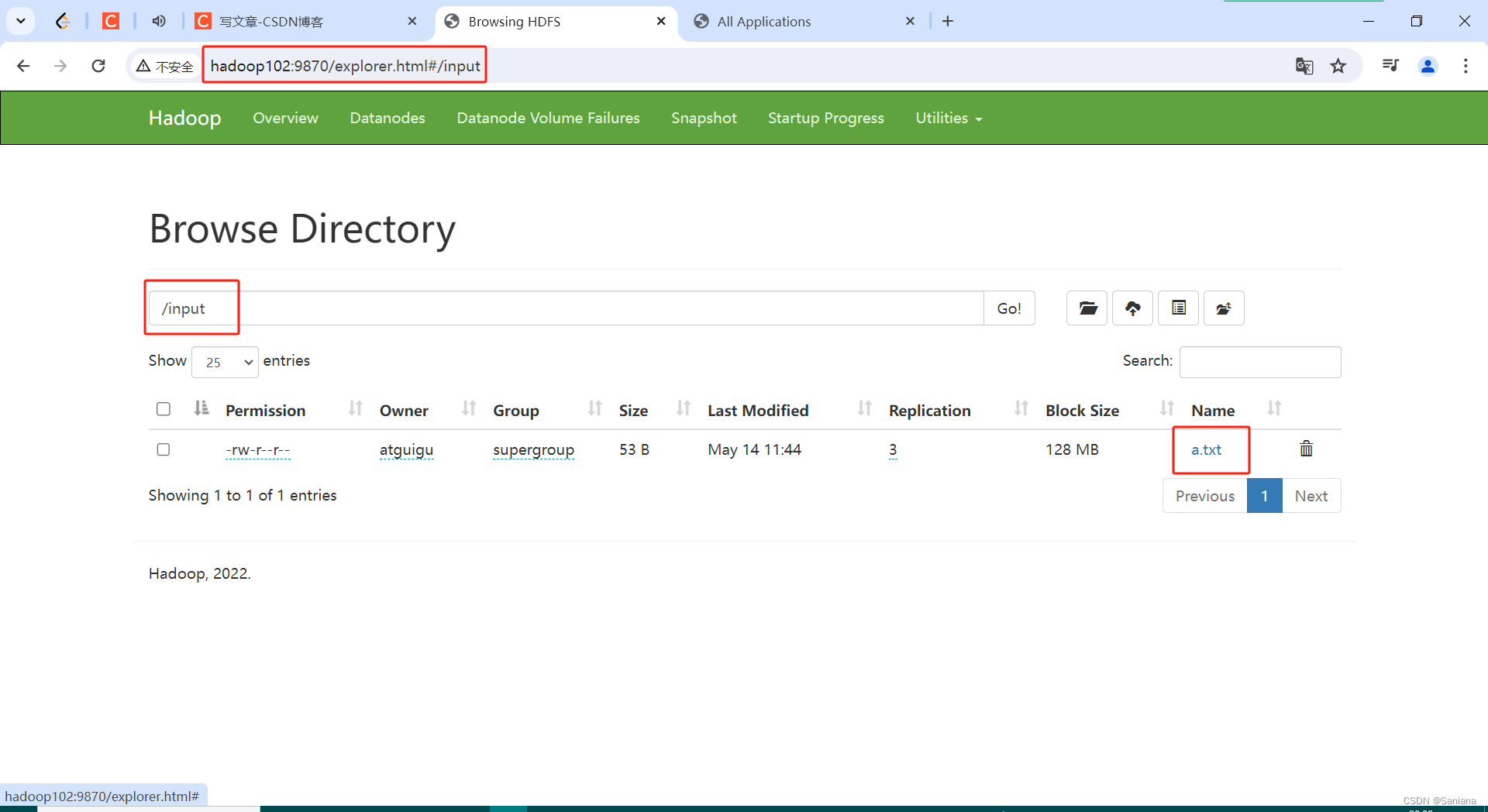1488x812 pixels.
Task: Close the CSDN blog tab
Action: point(412,22)
